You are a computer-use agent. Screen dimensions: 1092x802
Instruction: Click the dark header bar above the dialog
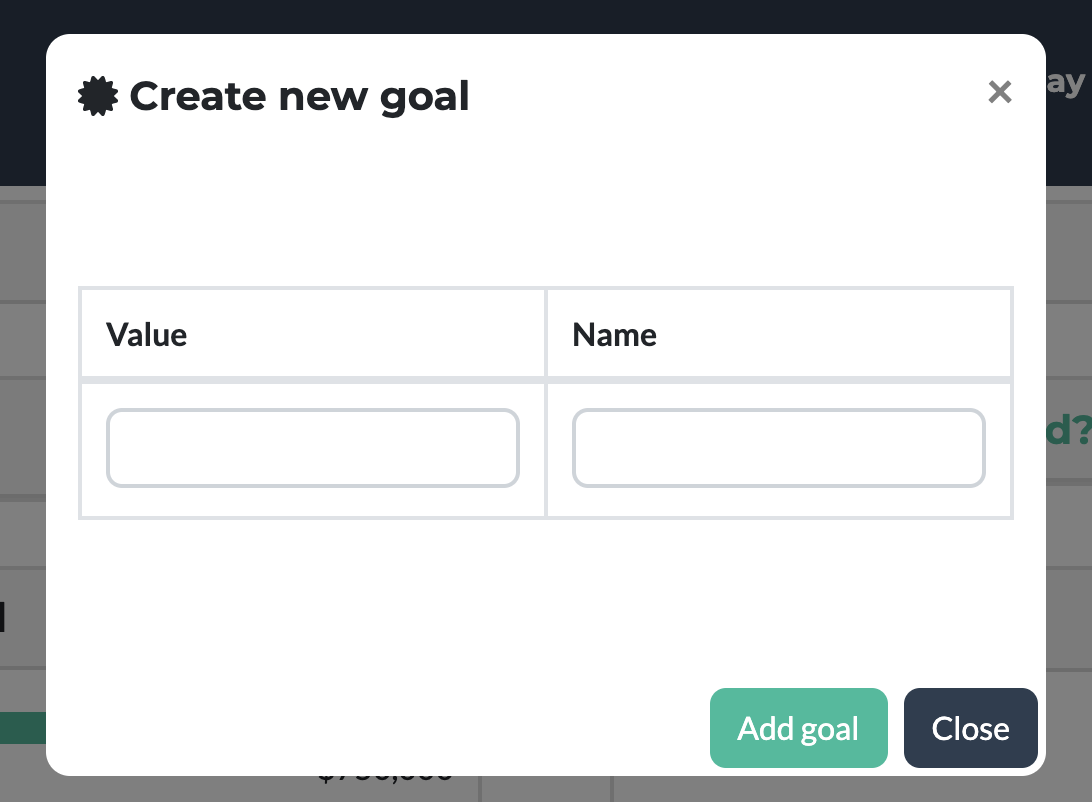coord(546,16)
